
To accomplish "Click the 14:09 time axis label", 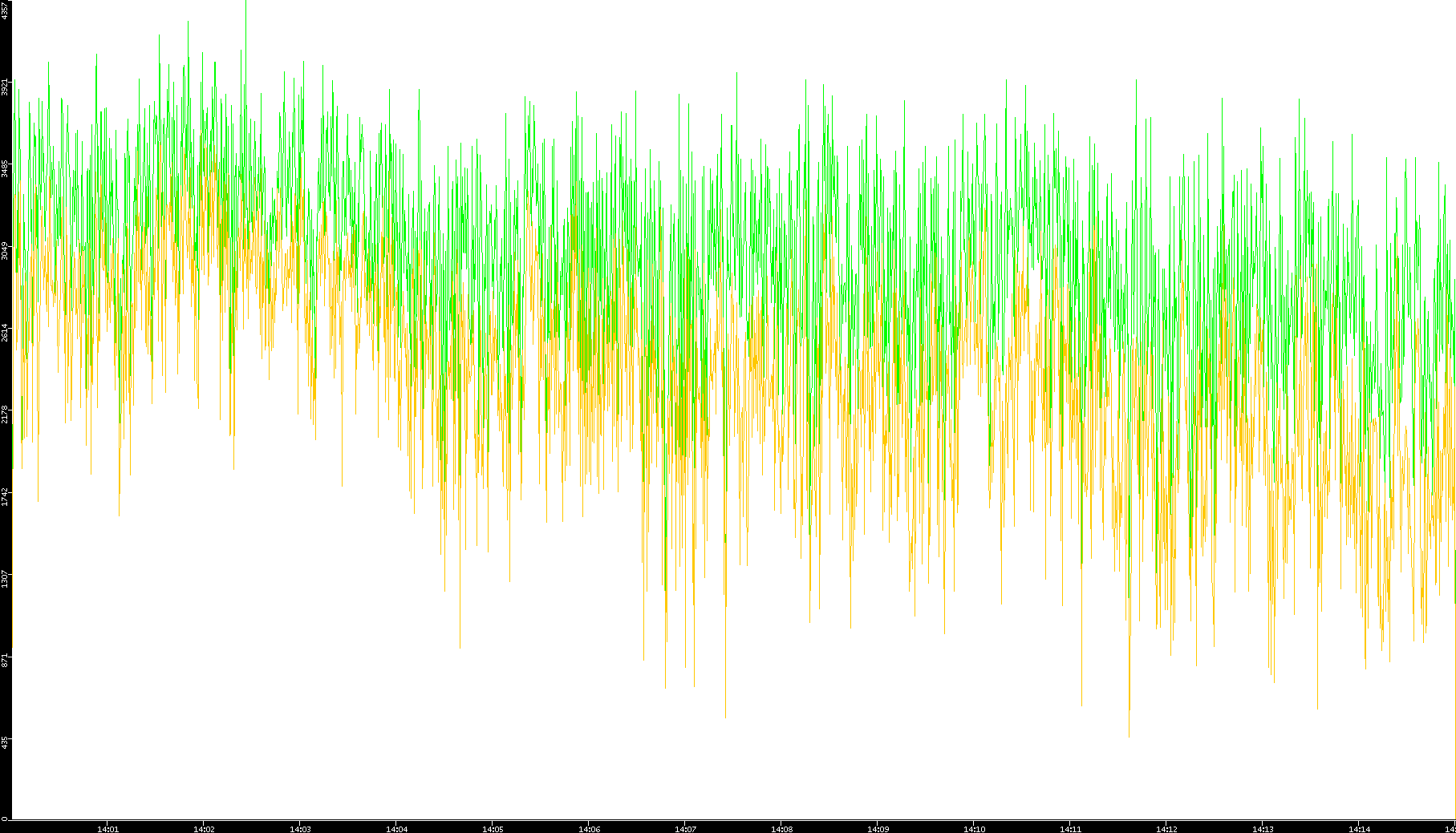I will [x=878, y=829].
